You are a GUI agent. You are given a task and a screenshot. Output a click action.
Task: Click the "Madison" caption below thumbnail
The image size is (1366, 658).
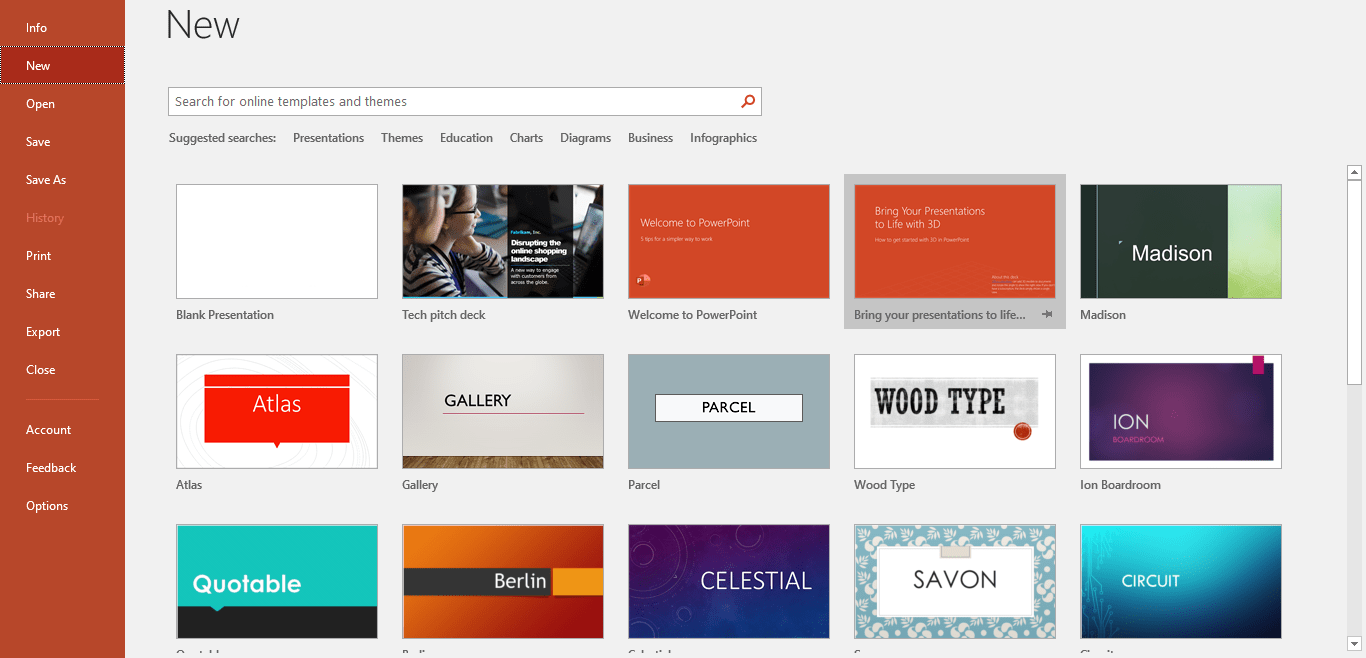(1103, 315)
